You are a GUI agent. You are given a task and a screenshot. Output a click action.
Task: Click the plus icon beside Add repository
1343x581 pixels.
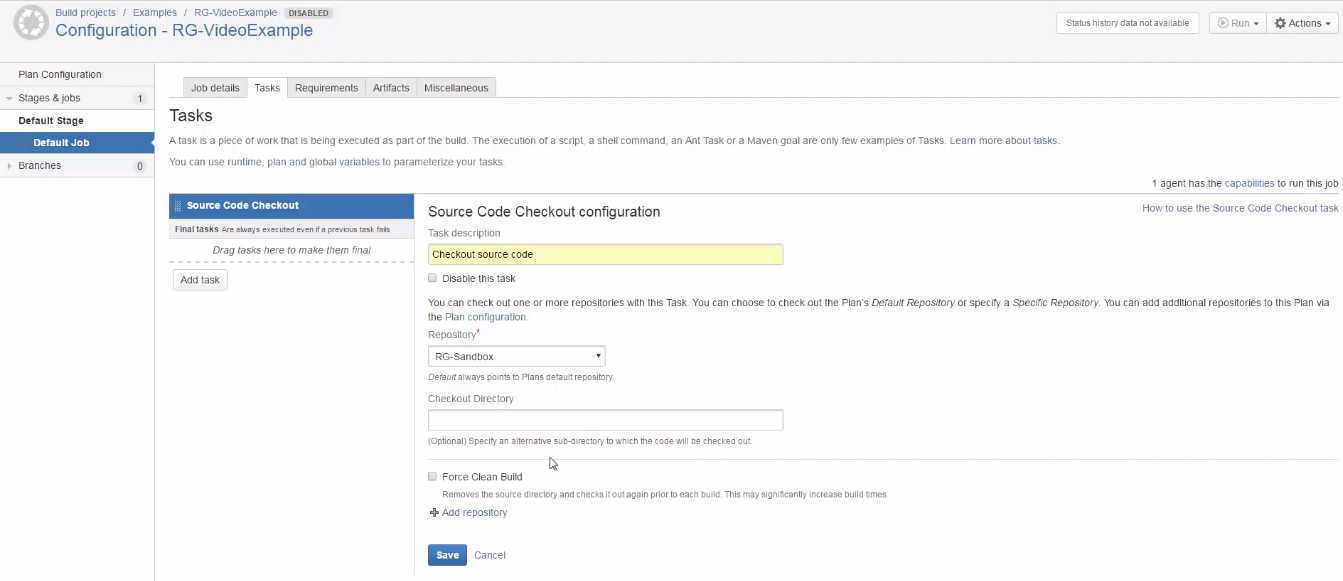[434, 513]
